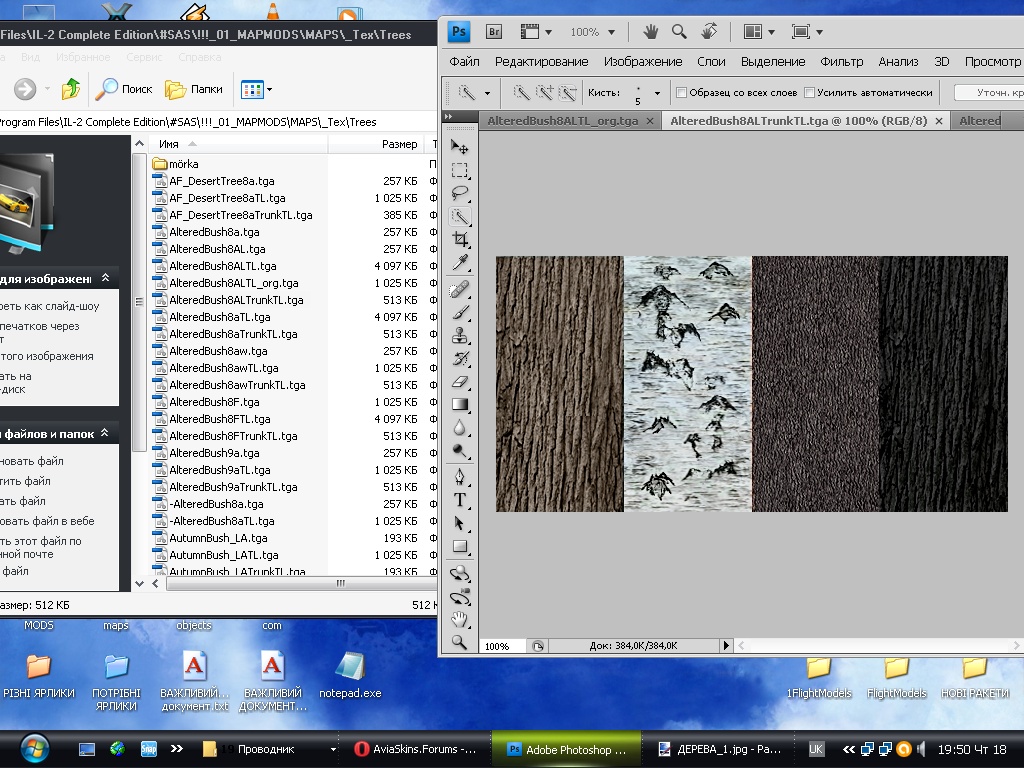Select the Eyedropper tool
The image size is (1024, 768).
tap(460, 263)
